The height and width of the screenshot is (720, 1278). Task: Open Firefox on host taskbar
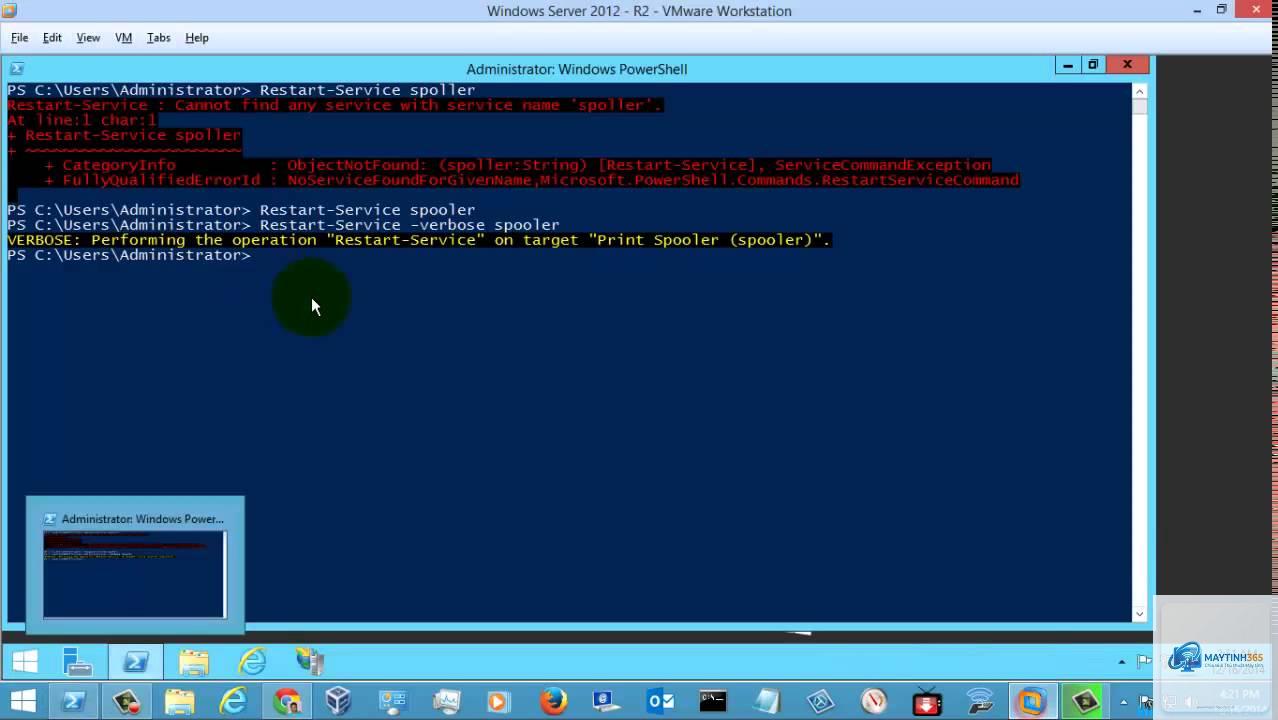pos(553,701)
